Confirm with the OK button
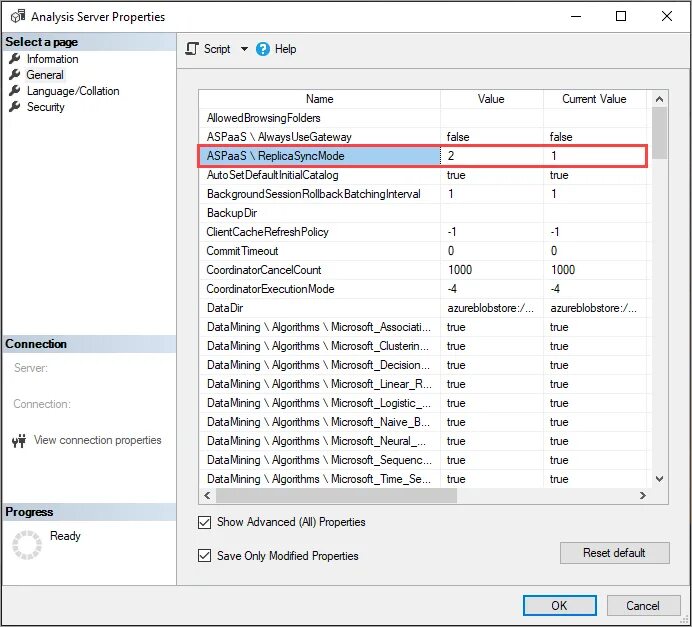This screenshot has height=627, width=692. click(x=560, y=605)
